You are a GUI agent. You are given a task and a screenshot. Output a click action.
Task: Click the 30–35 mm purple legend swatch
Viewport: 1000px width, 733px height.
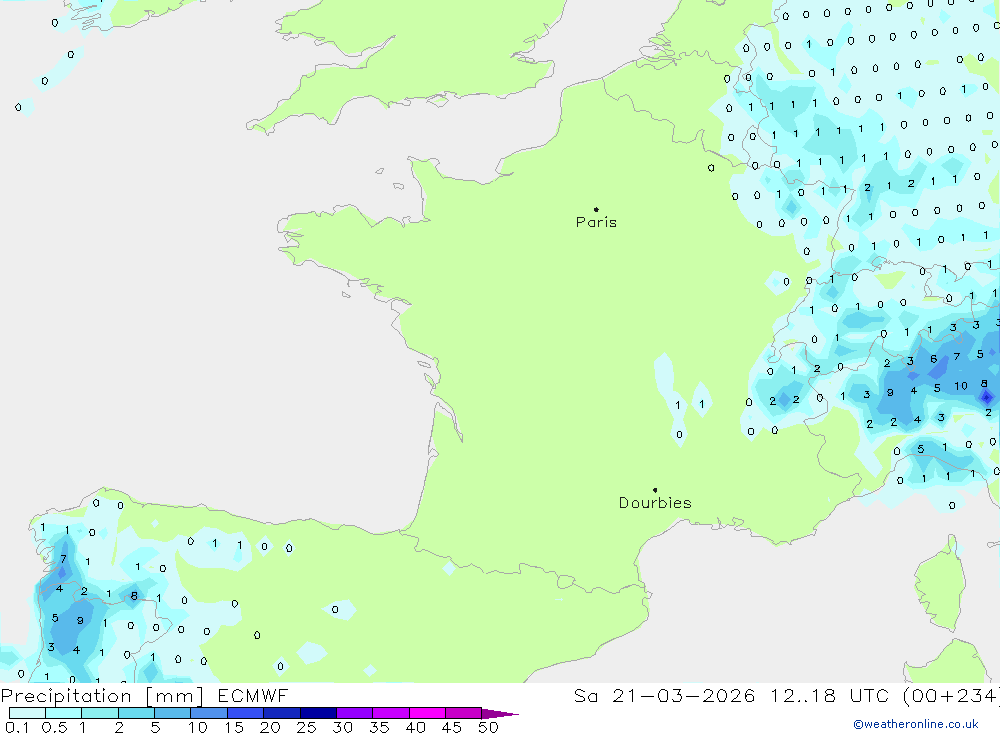355,713
